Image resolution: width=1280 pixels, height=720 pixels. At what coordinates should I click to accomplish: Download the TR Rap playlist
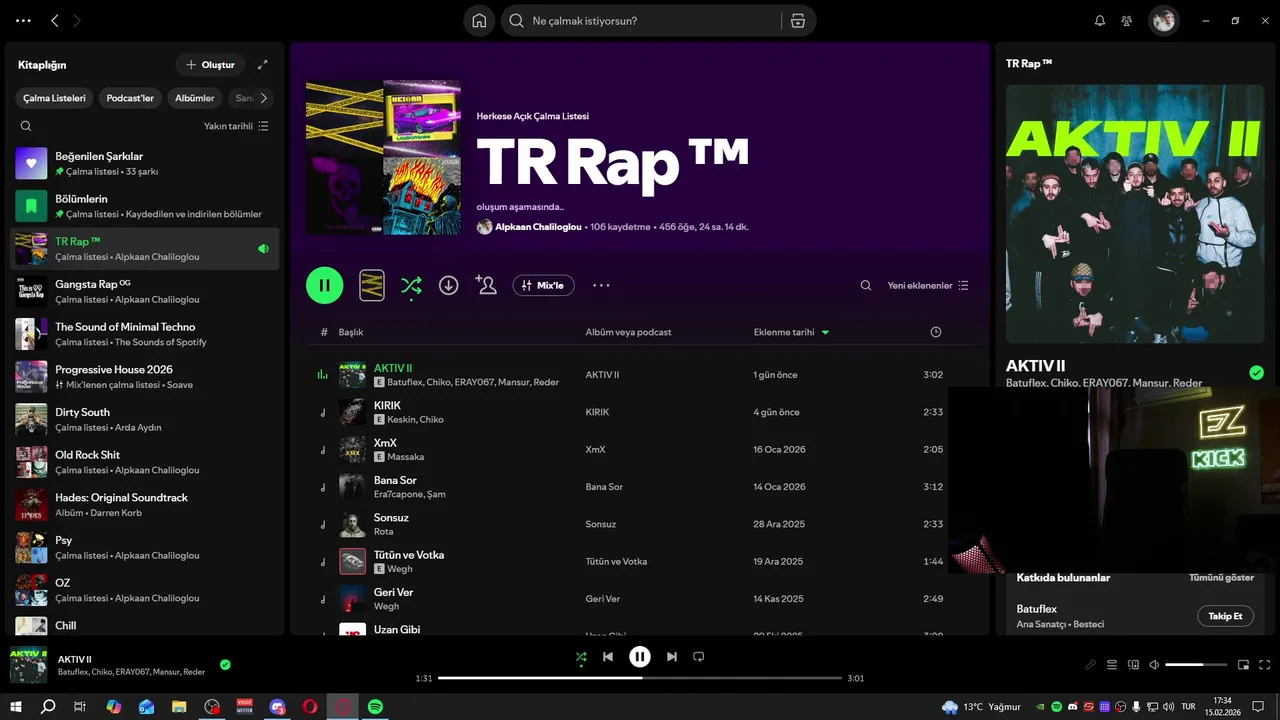[449, 285]
